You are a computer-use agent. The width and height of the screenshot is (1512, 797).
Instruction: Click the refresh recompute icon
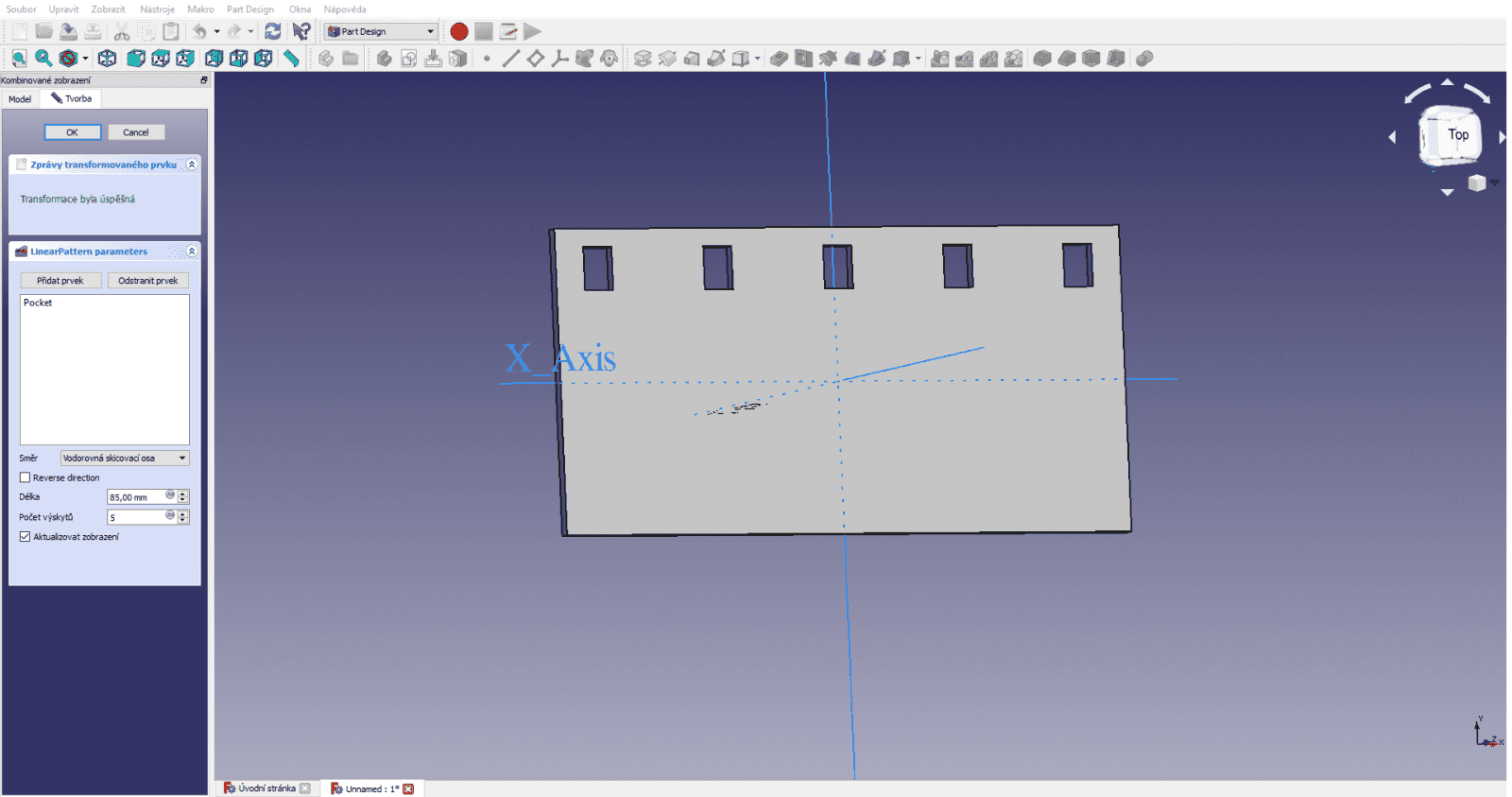(272, 31)
